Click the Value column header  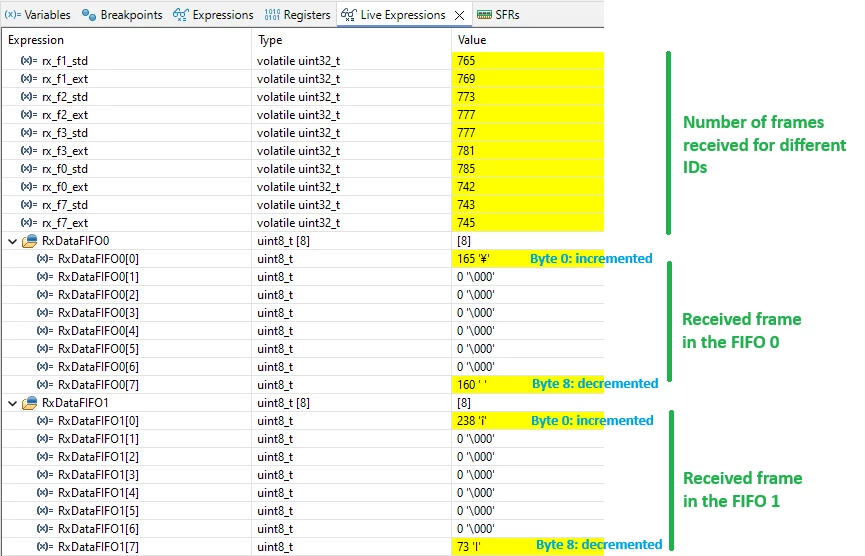[x=472, y=40]
